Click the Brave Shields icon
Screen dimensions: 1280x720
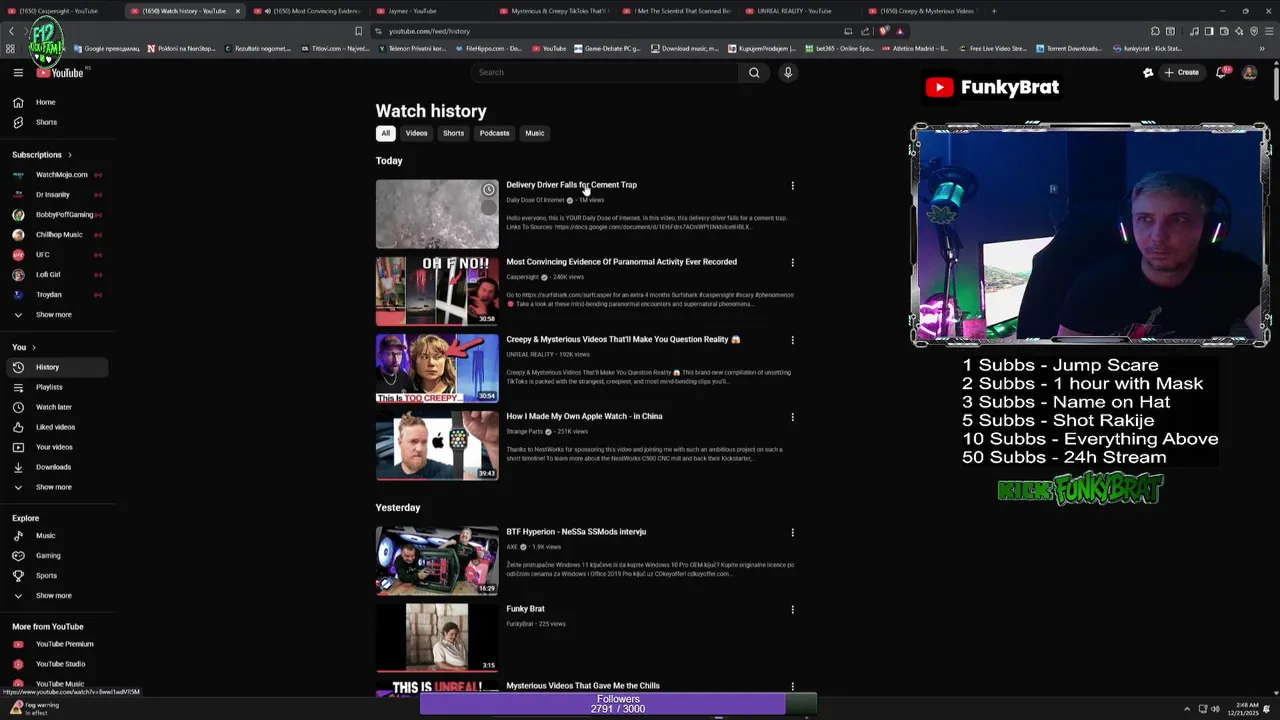(x=884, y=31)
